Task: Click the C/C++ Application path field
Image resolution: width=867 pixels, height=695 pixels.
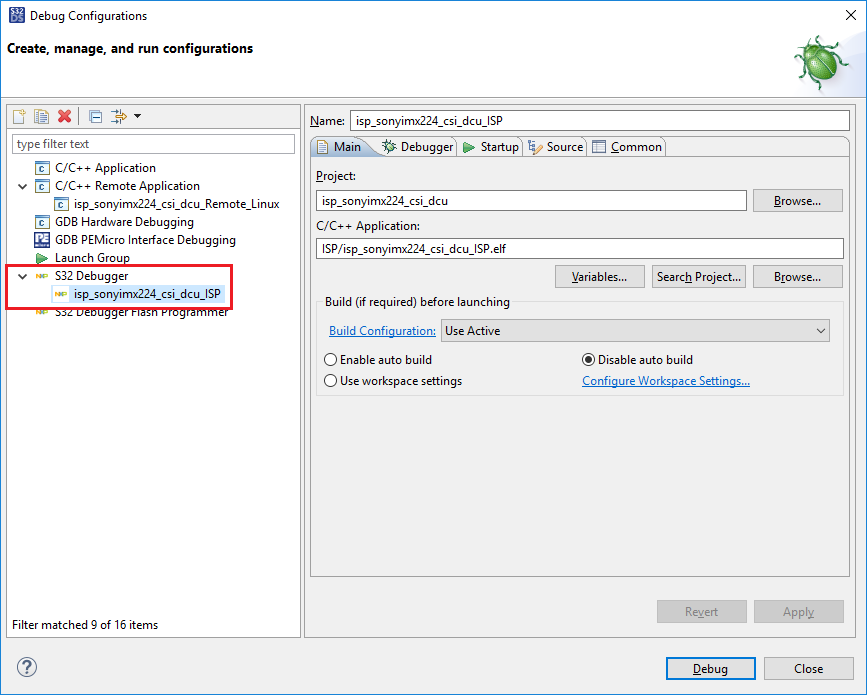Action: [579, 249]
